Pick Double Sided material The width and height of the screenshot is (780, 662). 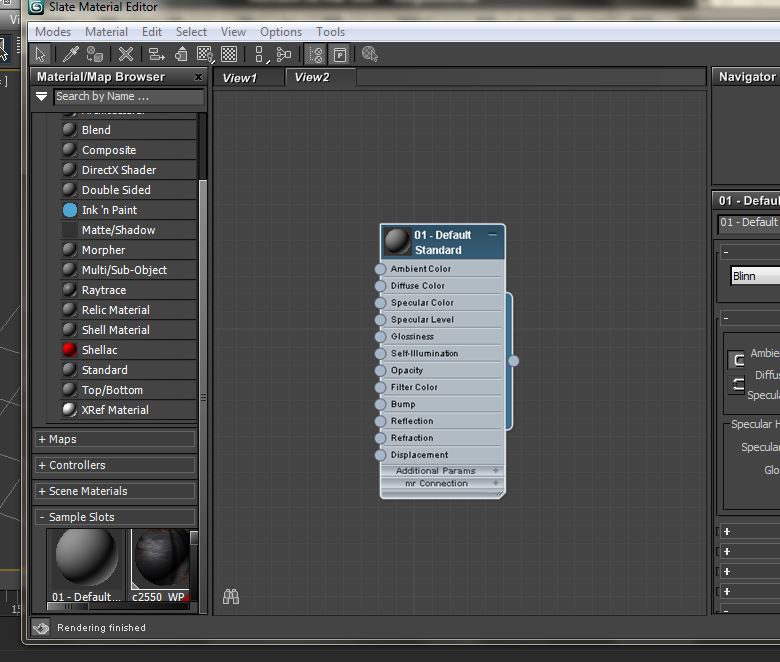[x=128, y=190]
